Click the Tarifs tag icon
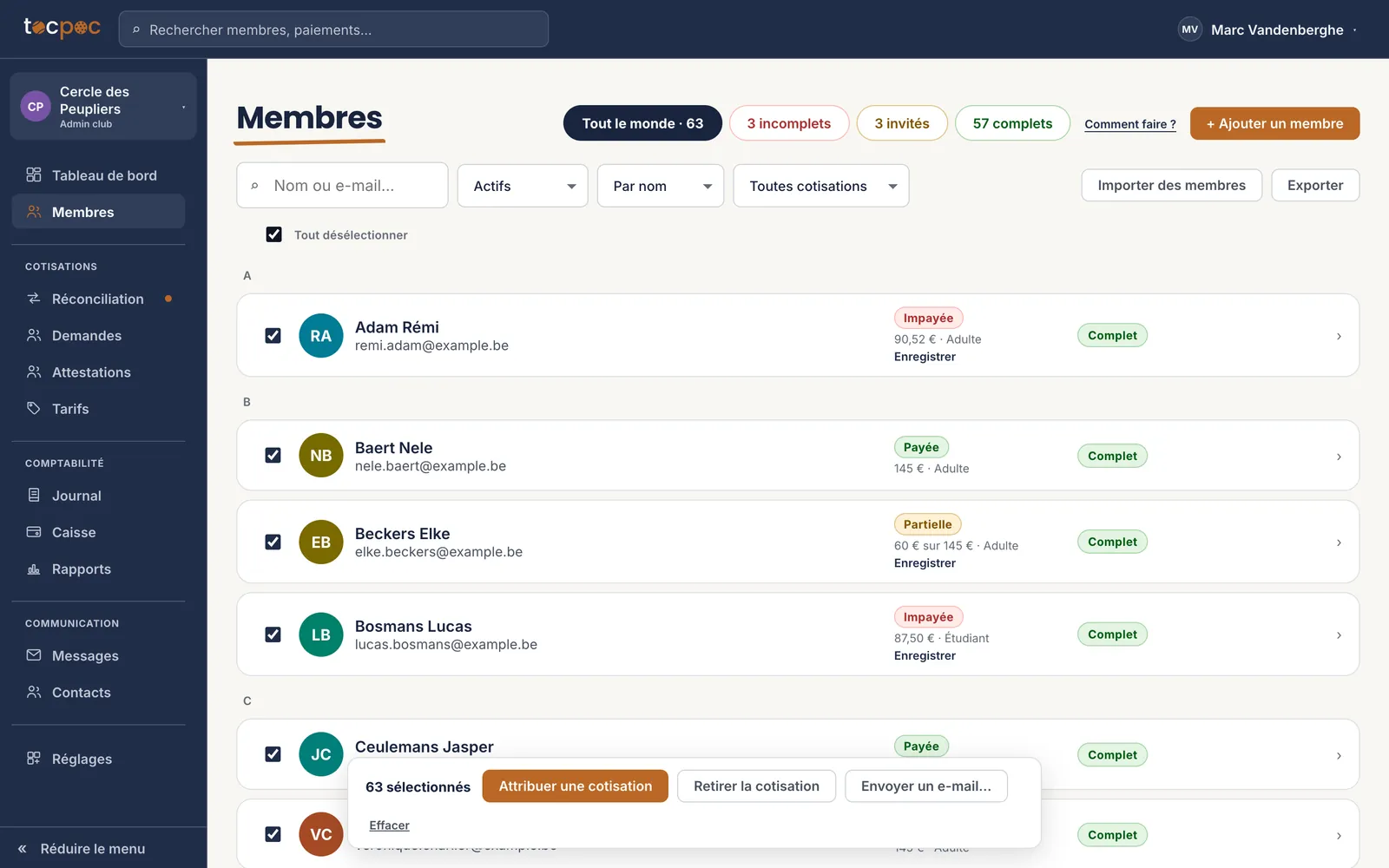This screenshot has width=1389, height=868. pyautogui.click(x=34, y=408)
